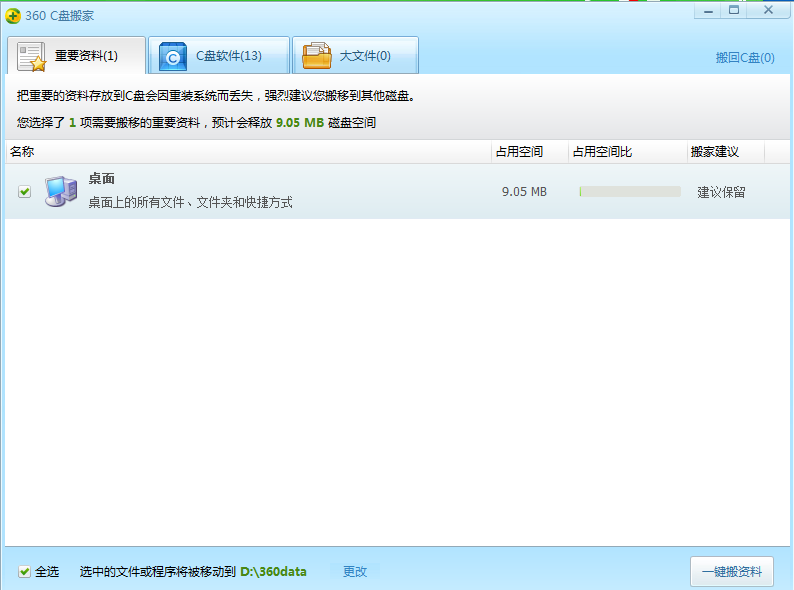794x590 pixels.
Task: Click the 桌面 computer icon
Action: click(x=61, y=191)
